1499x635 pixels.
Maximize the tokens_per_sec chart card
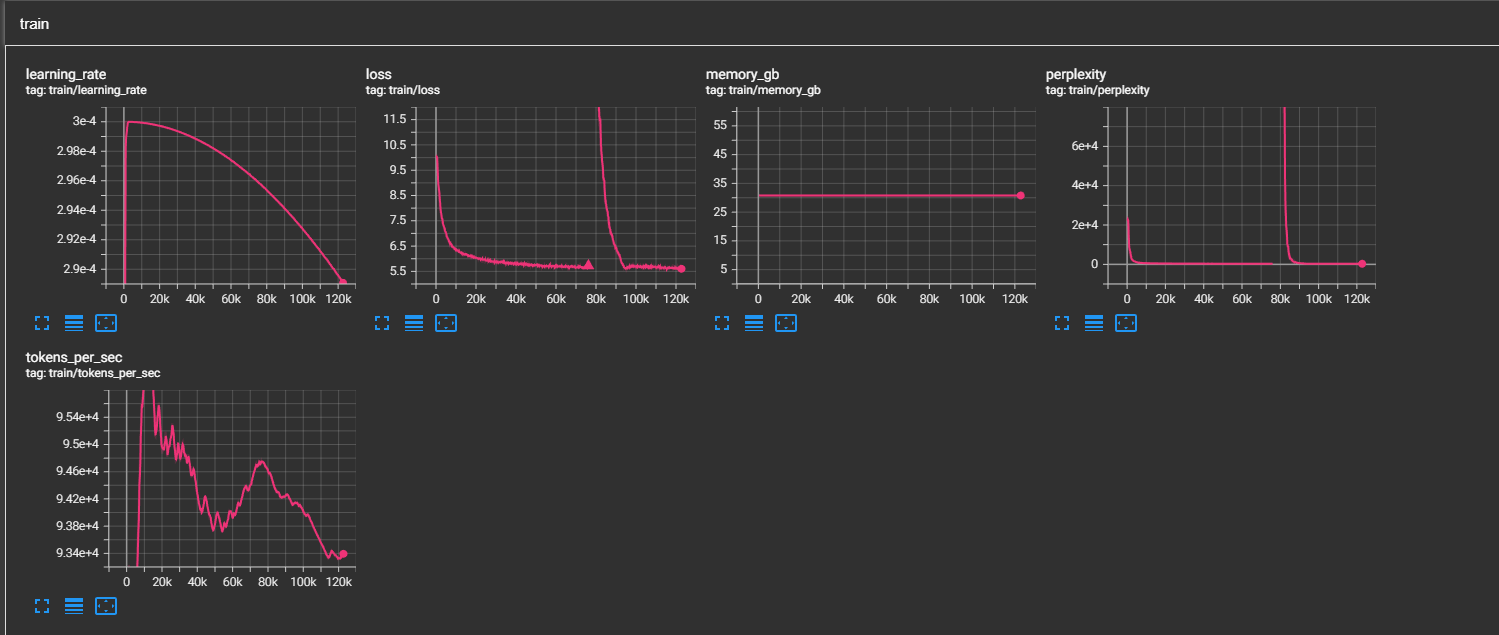[x=42, y=606]
